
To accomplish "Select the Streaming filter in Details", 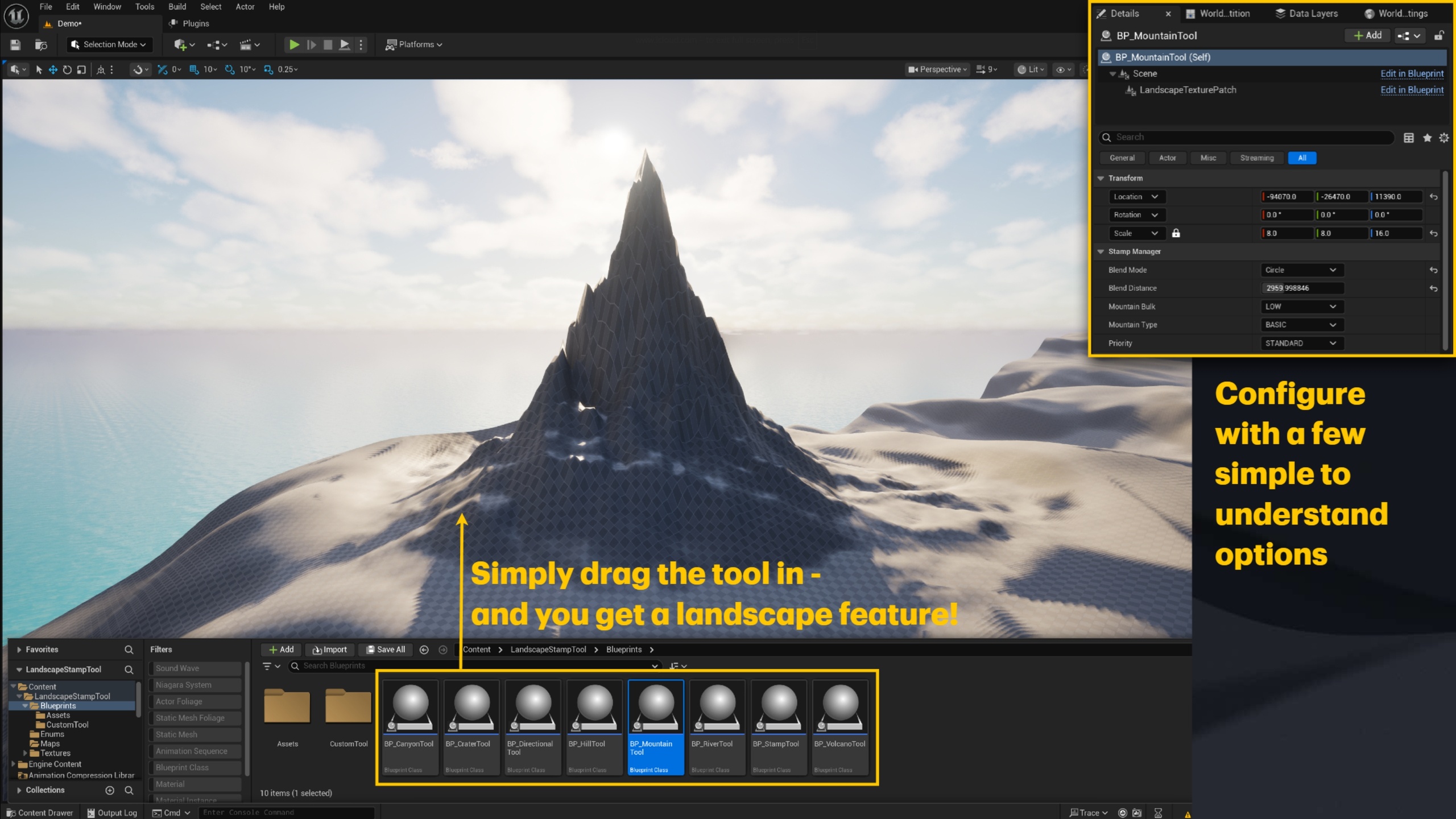I will (x=1256, y=158).
